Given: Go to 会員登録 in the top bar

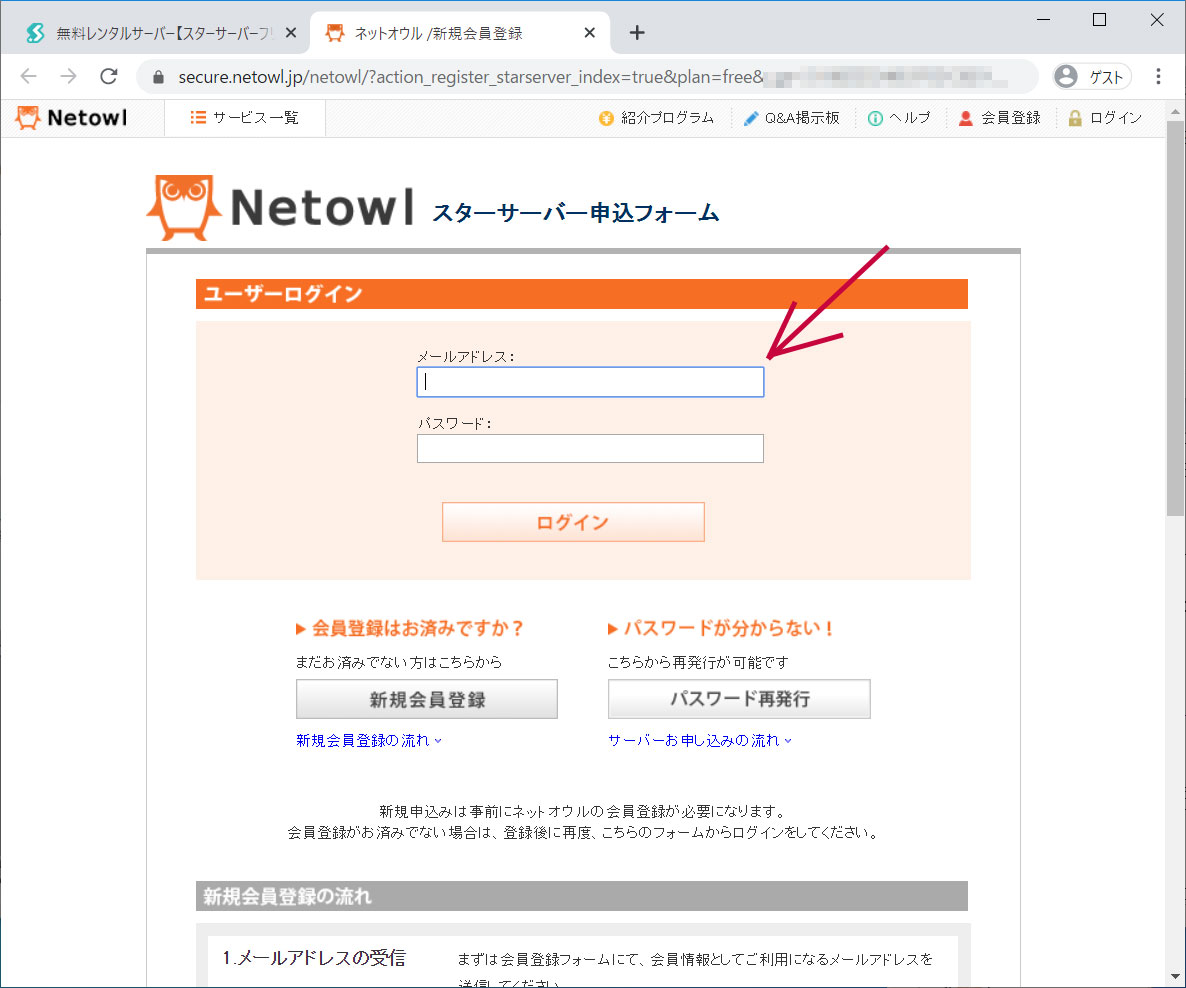Looking at the screenshot, I should [x=1000, y=118].
